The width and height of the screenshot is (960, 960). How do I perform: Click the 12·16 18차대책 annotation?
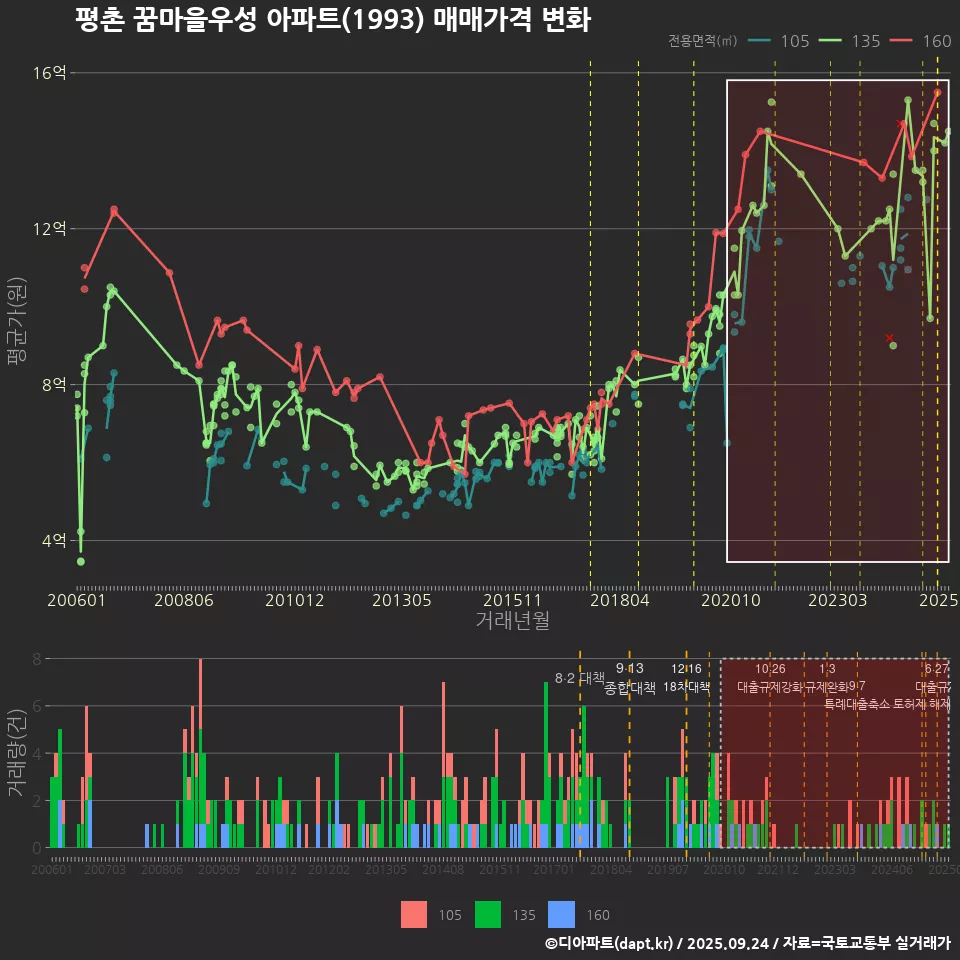686,678
